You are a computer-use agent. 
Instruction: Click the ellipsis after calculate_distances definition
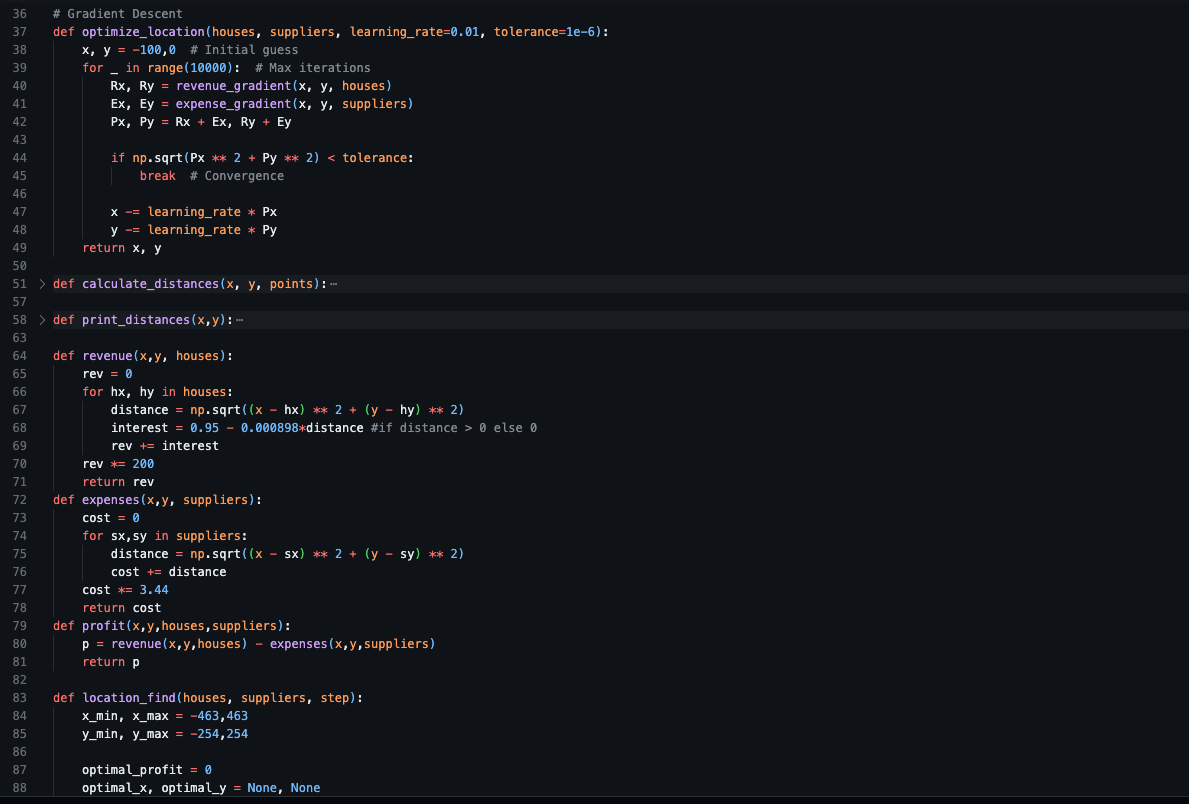(333, 284)
